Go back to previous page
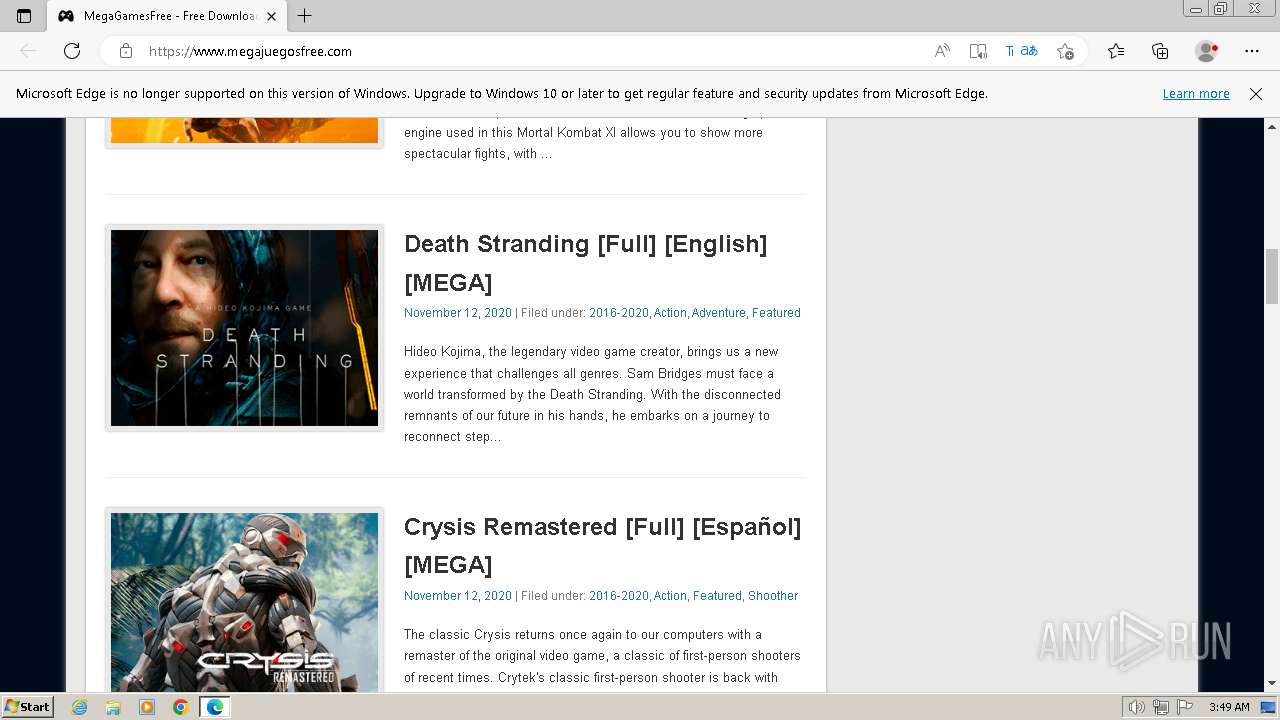Viewport: 1280px width, 720px height. (x=28, y=51)
